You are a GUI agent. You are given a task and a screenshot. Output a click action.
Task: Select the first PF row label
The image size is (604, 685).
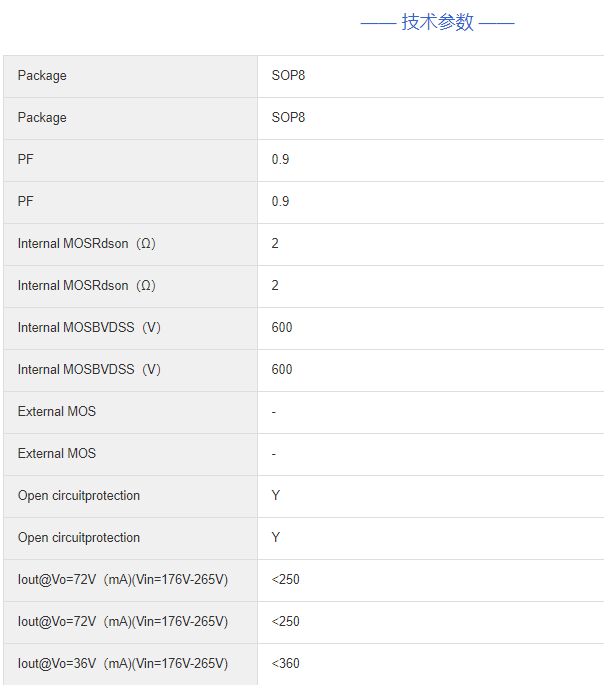pyautogui.click(x=26, y=160)
